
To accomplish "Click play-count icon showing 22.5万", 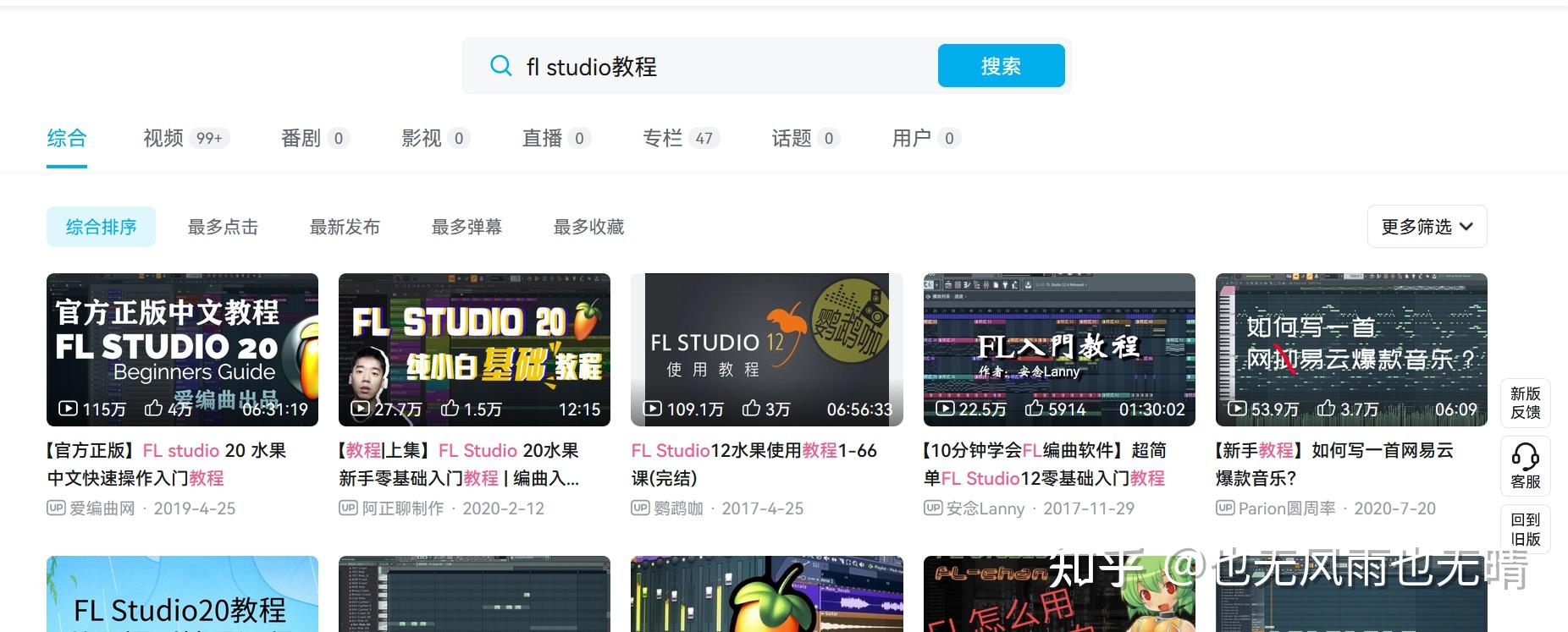I will pos(945,409).
